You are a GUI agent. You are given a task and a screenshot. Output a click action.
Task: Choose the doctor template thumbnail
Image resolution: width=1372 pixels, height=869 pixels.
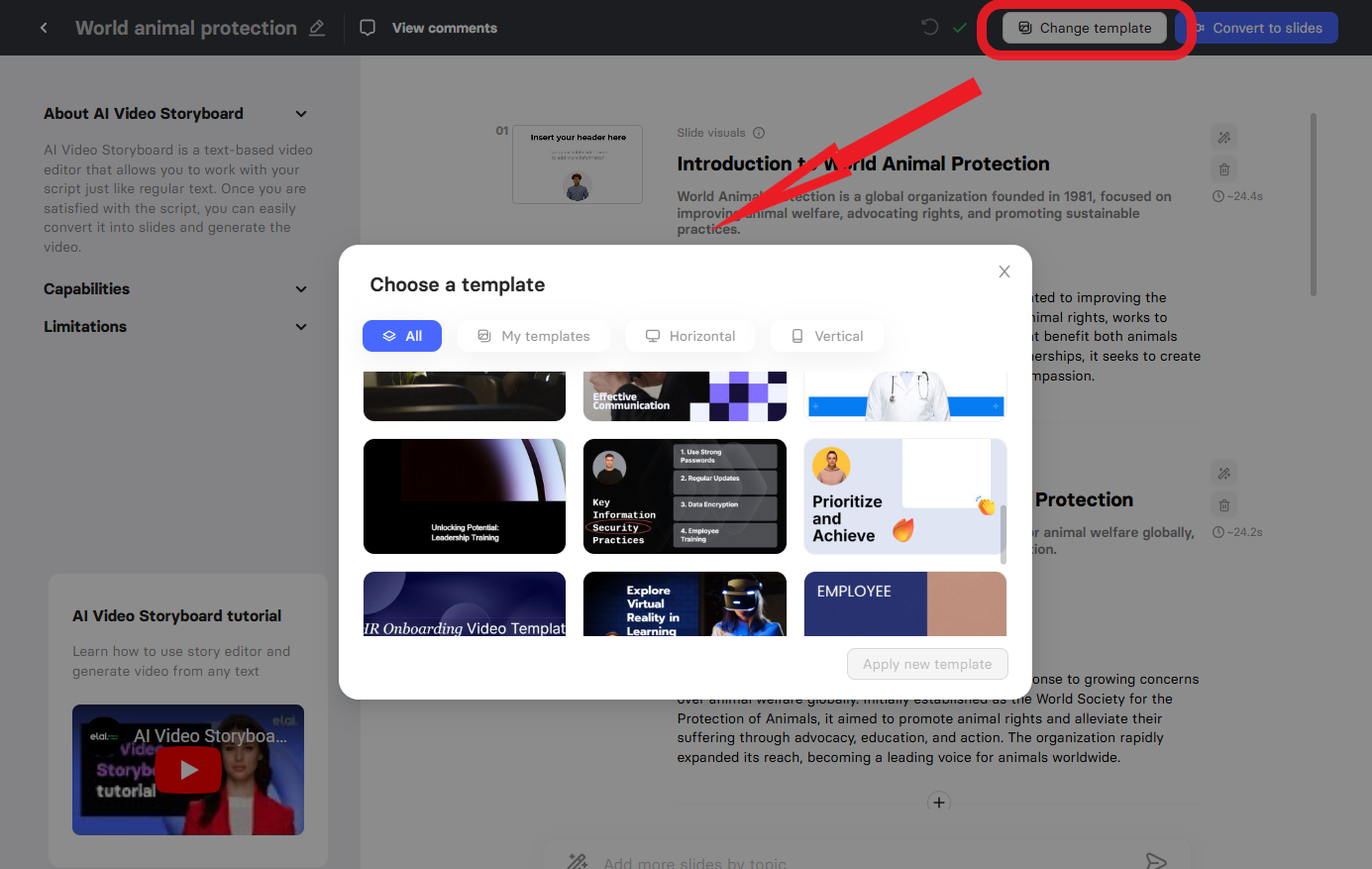pos(904,396)
